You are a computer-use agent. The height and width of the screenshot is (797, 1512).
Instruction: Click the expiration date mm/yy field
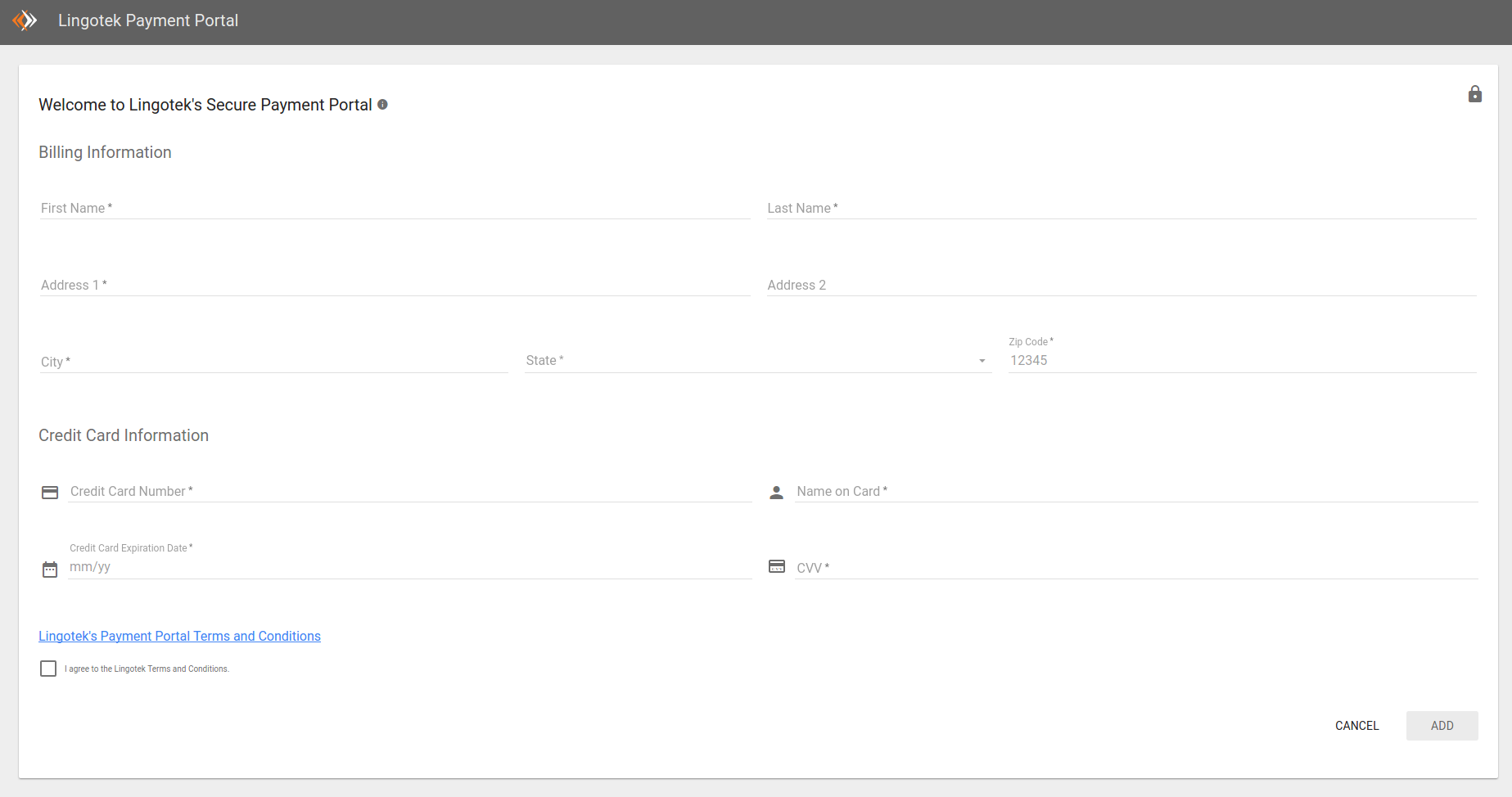pos(409,567)
